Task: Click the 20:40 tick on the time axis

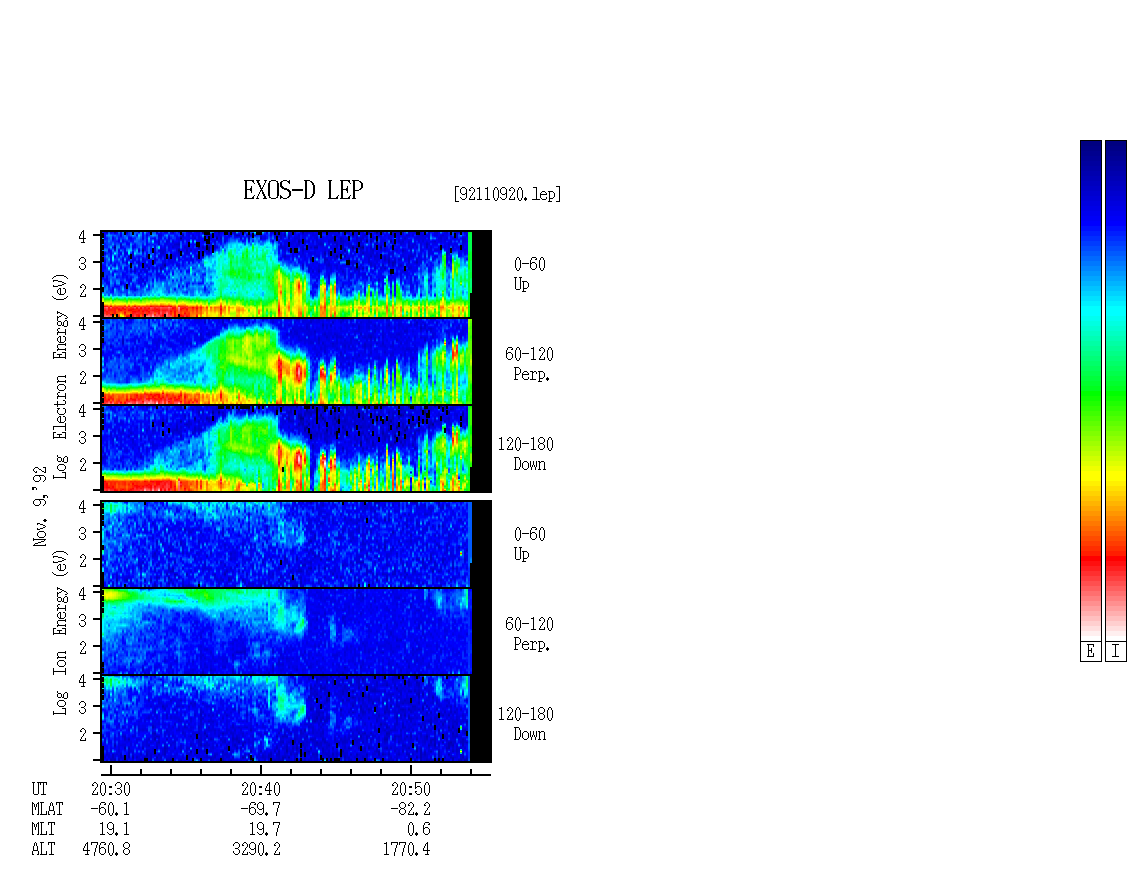Action: tap(261, 769)
